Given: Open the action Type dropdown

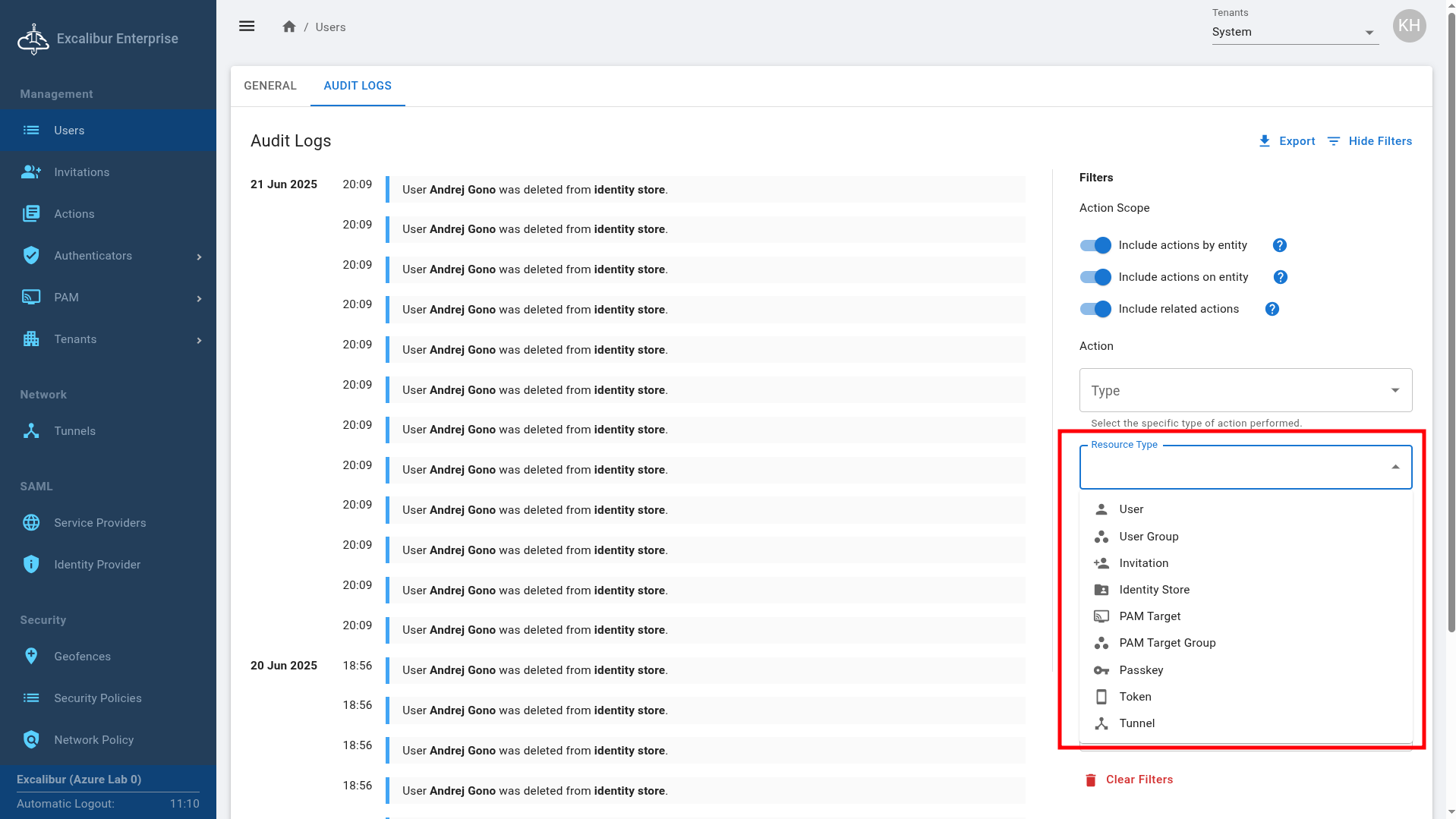Looking at the screenshot, I should (1245, 390).
